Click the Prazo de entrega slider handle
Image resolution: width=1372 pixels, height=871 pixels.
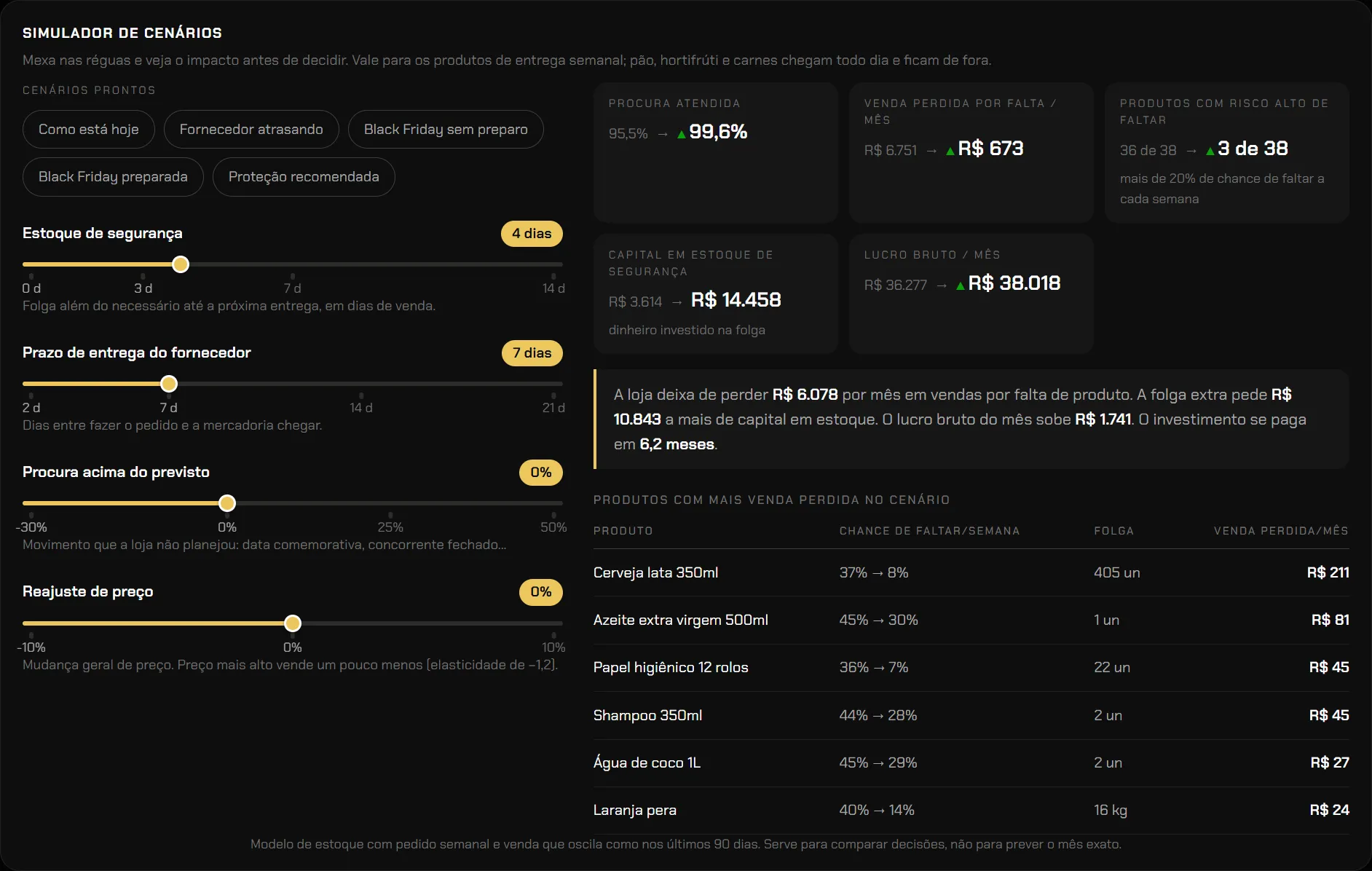(169, 384)
